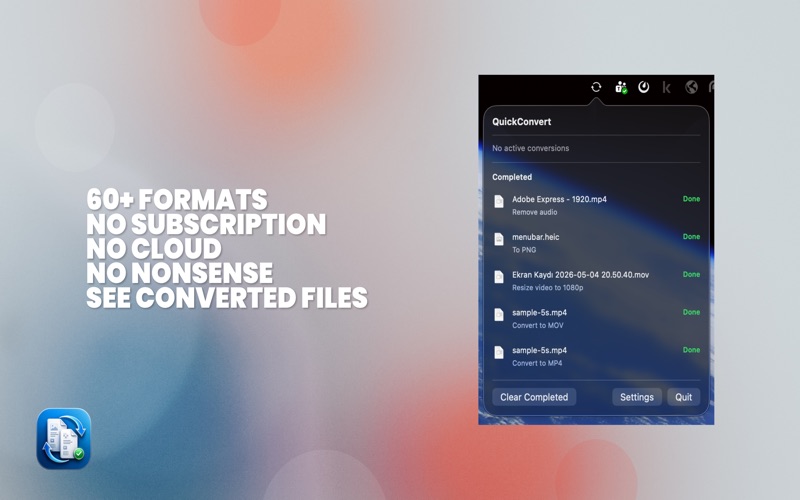Click the QuickConvert app icon with green checkmark
Image resolution: width=800 pixels, height=500 pixels.
coord(64,438)
